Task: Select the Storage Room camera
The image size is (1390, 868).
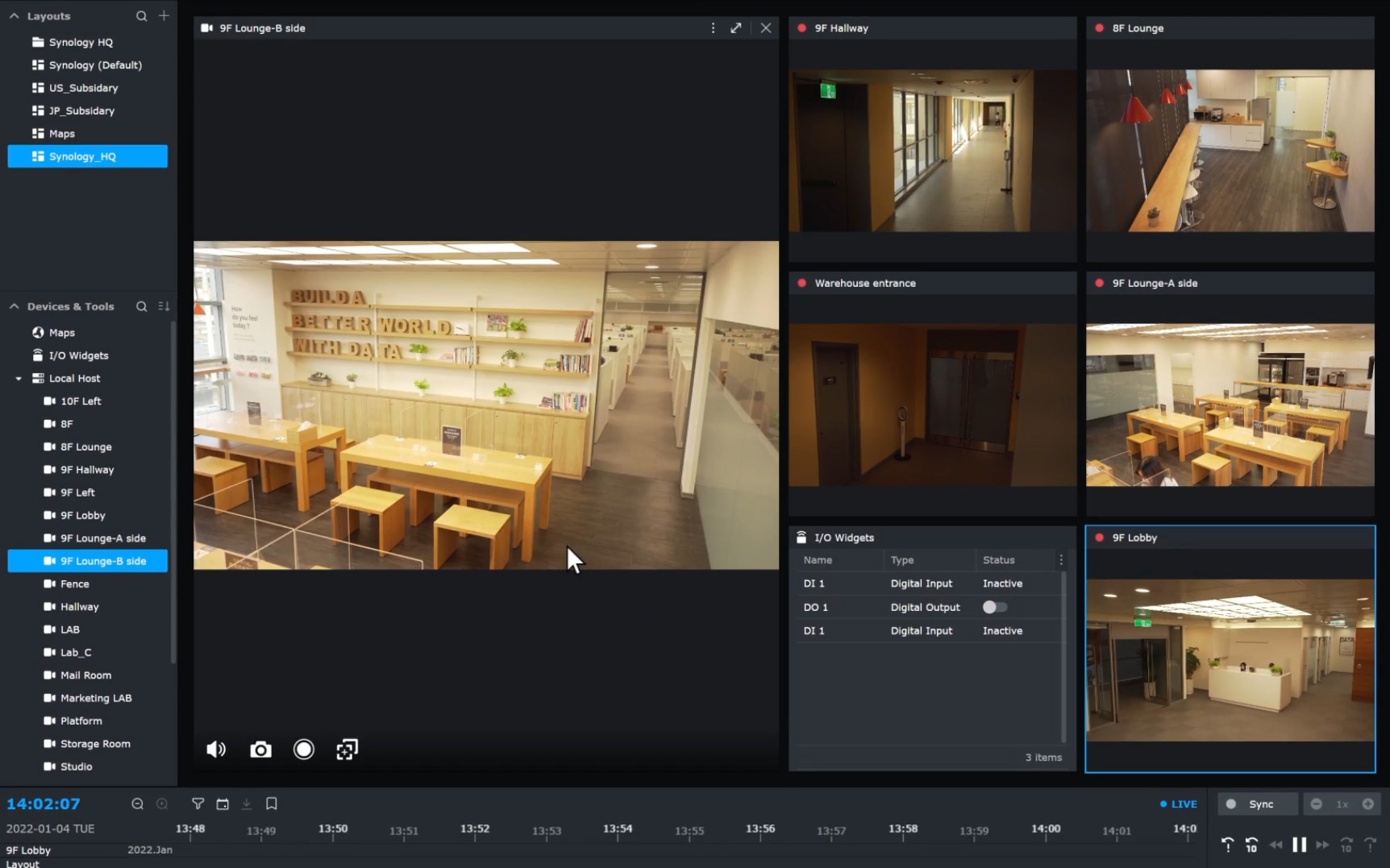Action: point(87,744)
